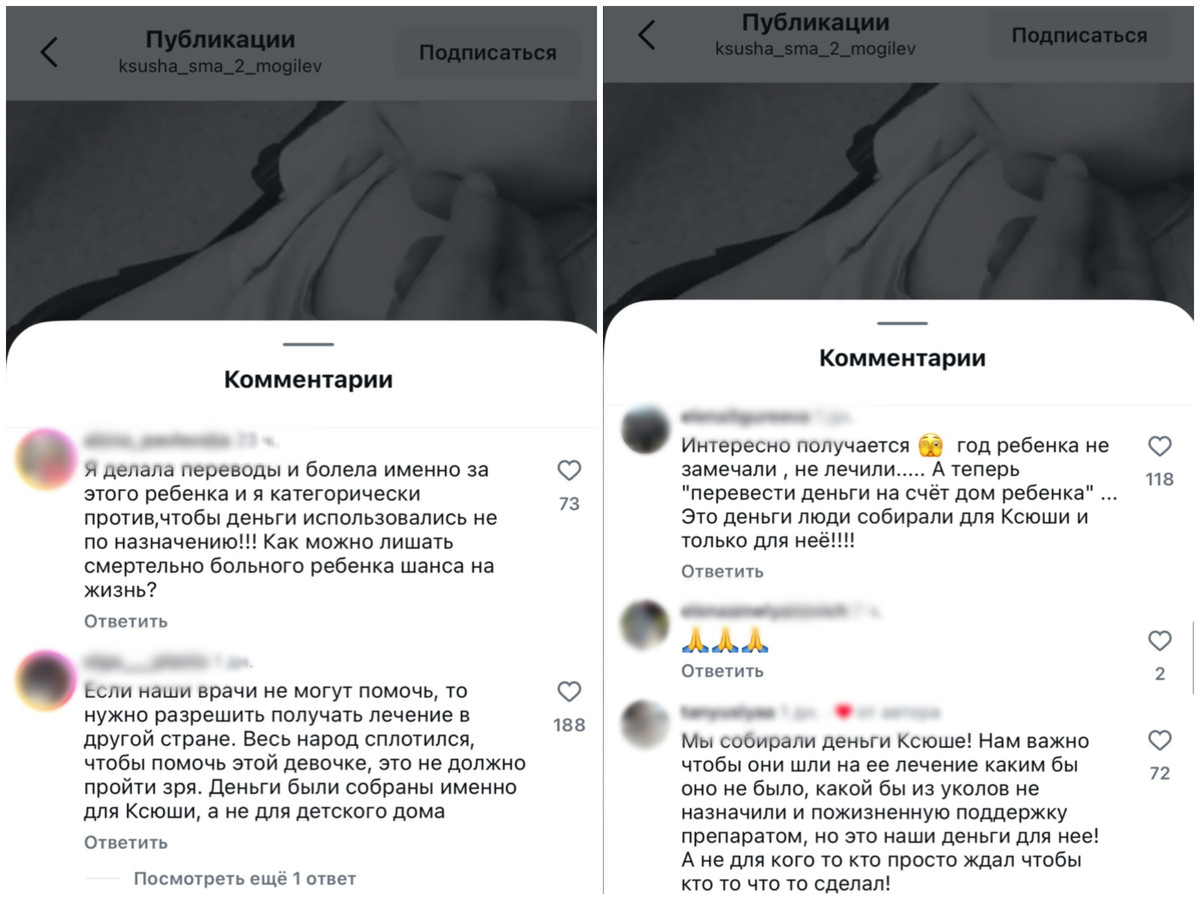Like the comment with 73 likes
The image size is (1200, 900).
569,471
